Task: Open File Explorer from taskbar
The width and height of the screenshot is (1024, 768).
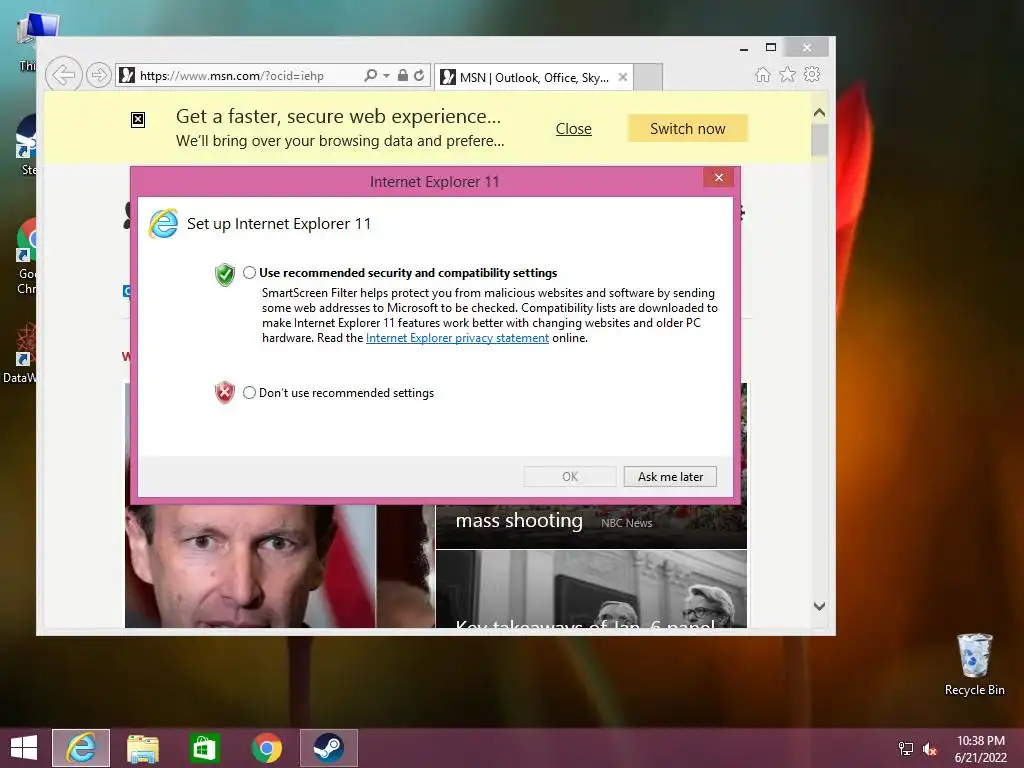Action: 143,748
